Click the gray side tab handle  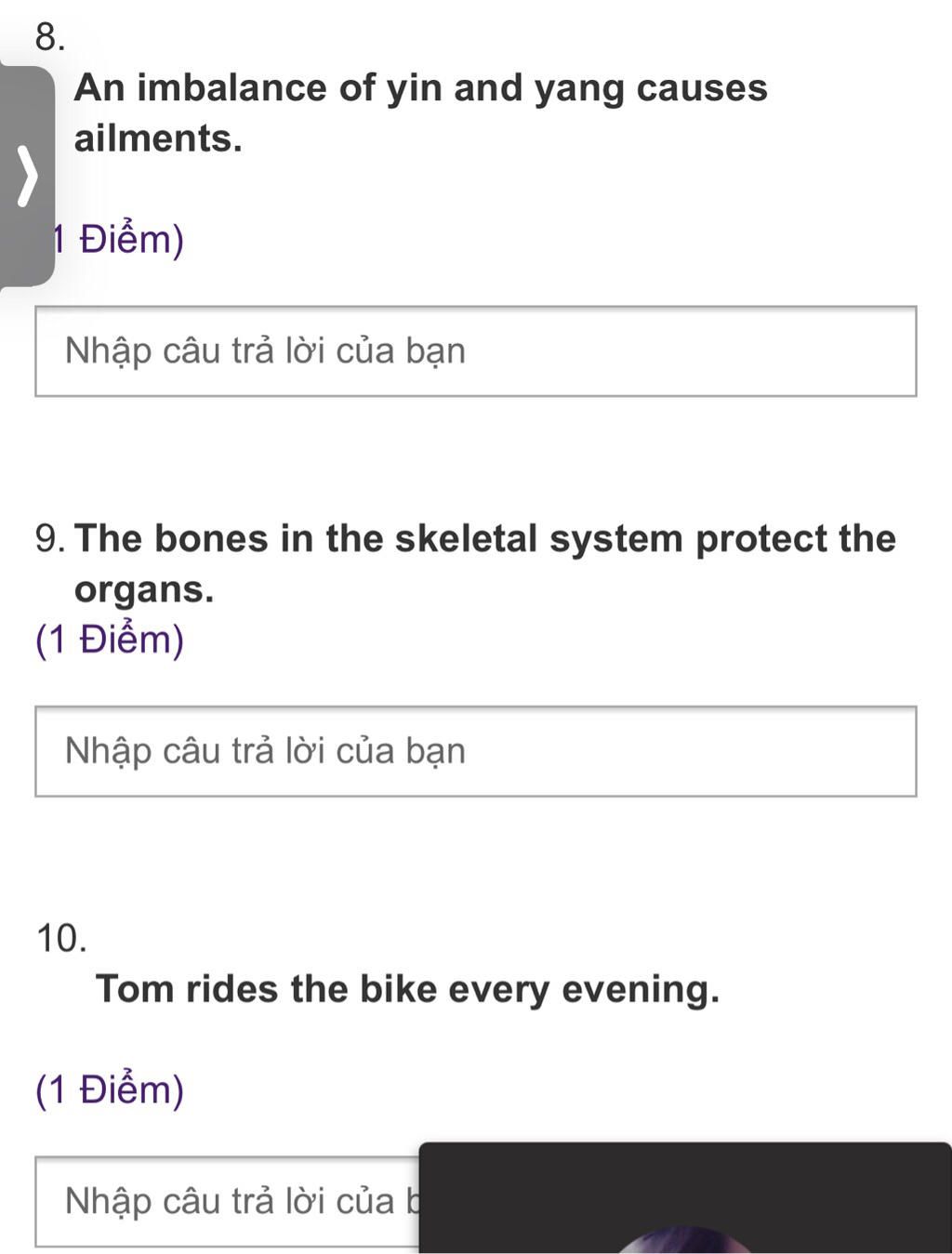27,176
